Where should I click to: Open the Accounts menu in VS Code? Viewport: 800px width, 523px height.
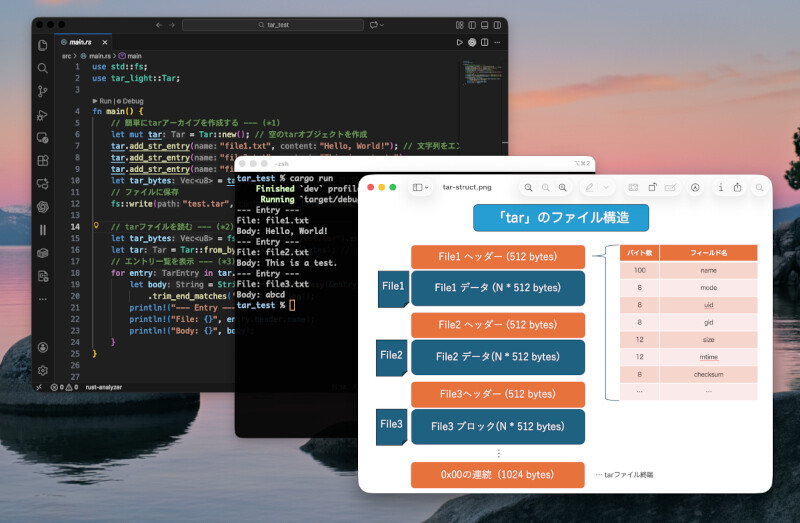click(43, 347)
